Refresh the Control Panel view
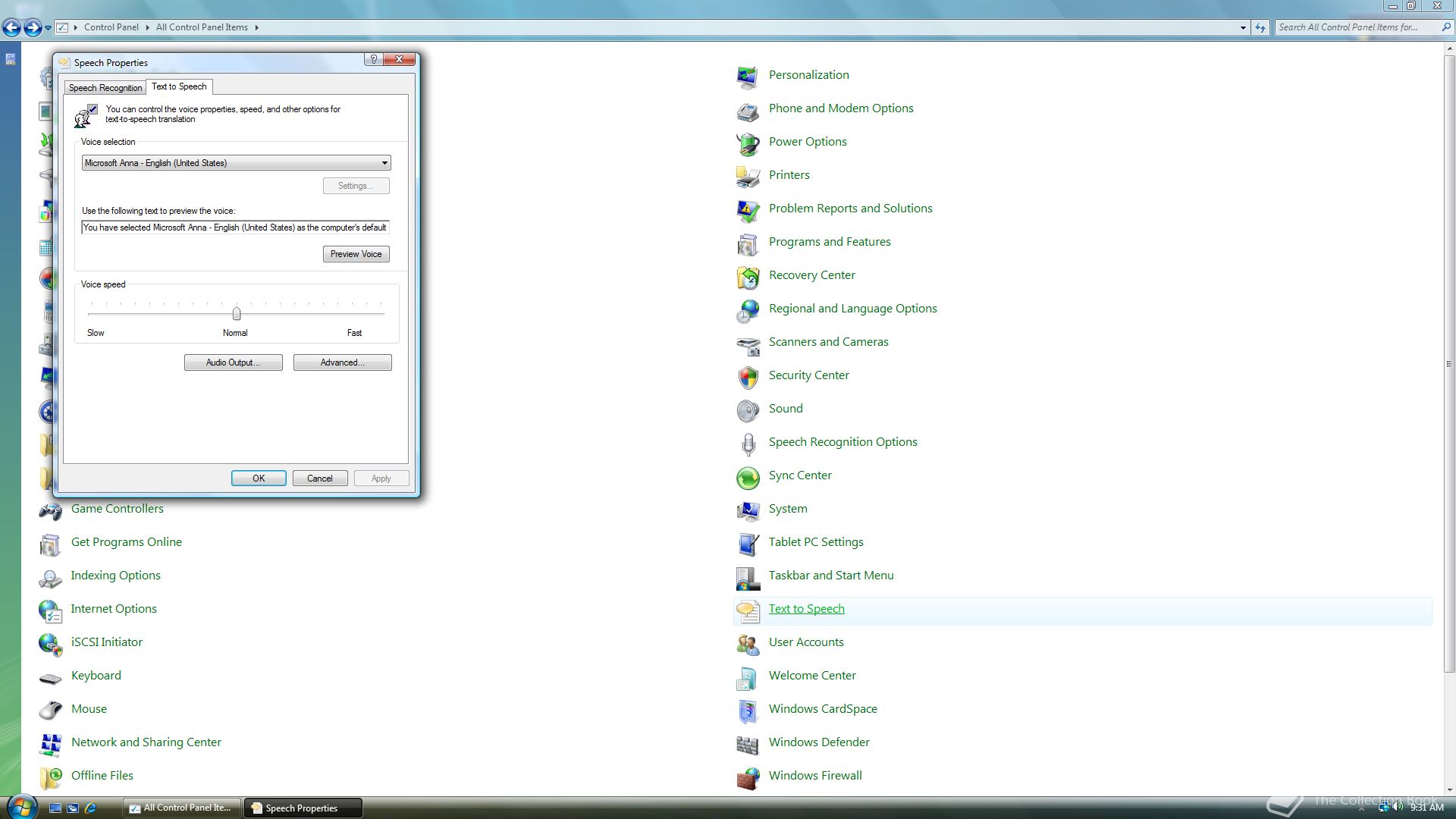The height and width of the screenshot is (819, 1456). [1260, 27]
